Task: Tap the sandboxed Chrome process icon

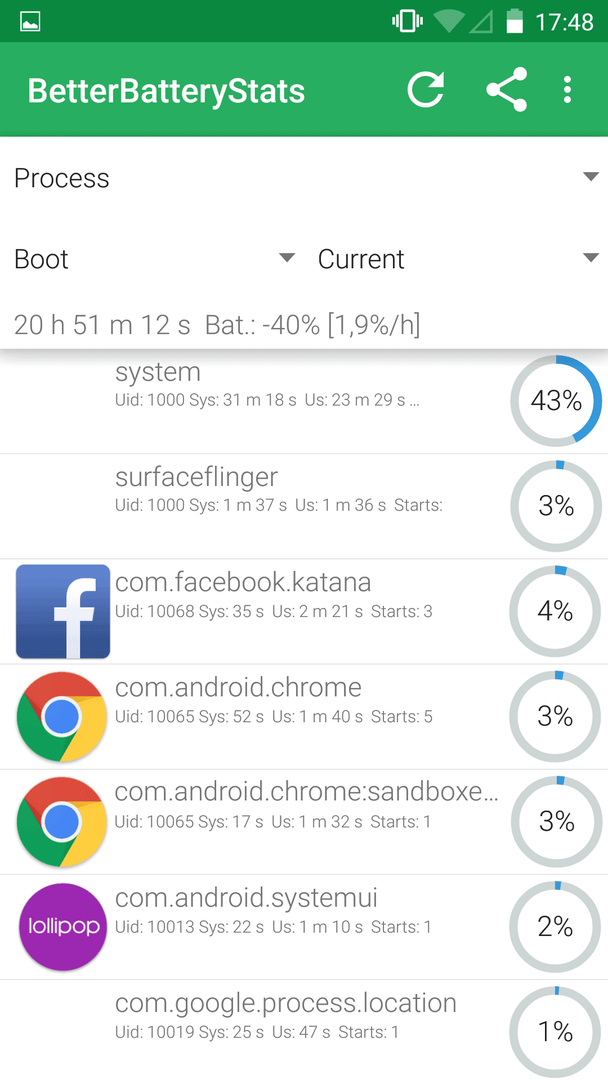Action: coord(62,822)
